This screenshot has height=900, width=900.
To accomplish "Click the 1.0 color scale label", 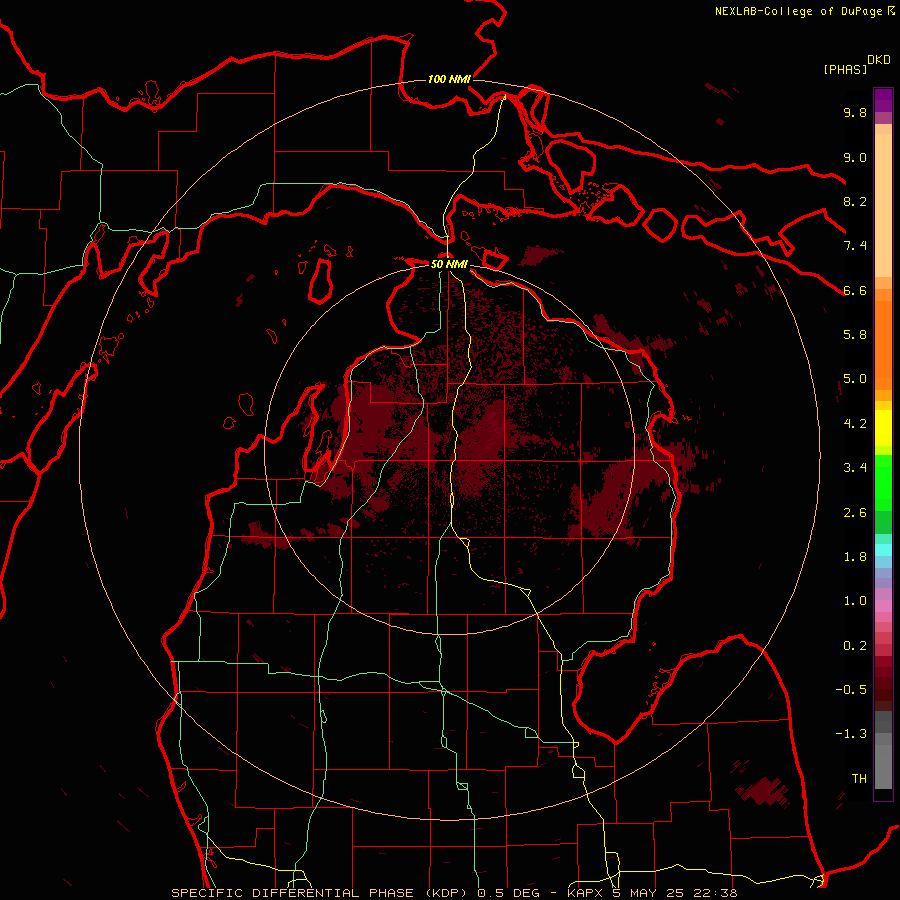I will 855,601.
